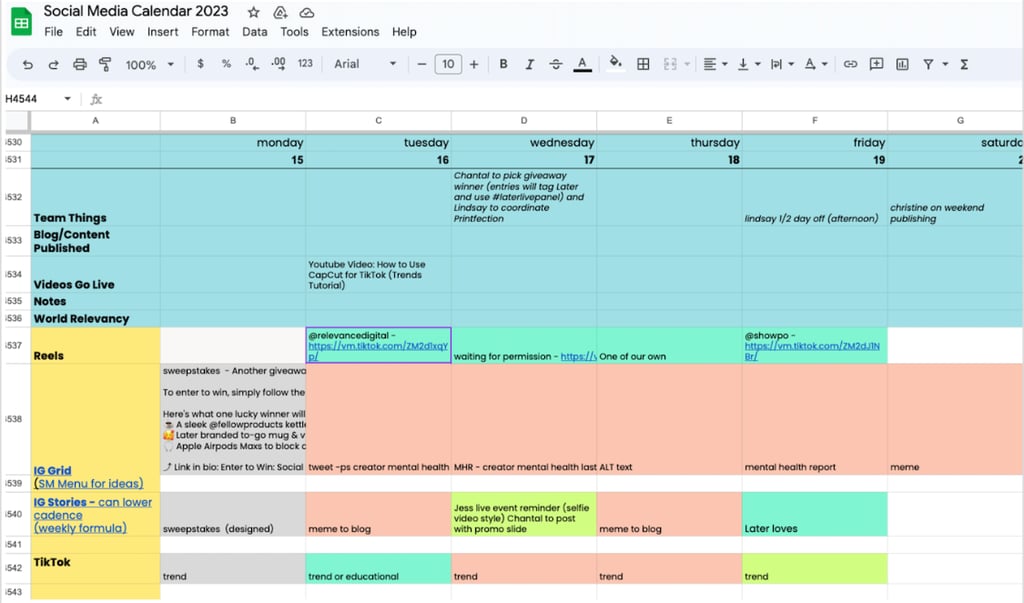Open the text color picker
1024x603 pixels.
pos(582,64)
